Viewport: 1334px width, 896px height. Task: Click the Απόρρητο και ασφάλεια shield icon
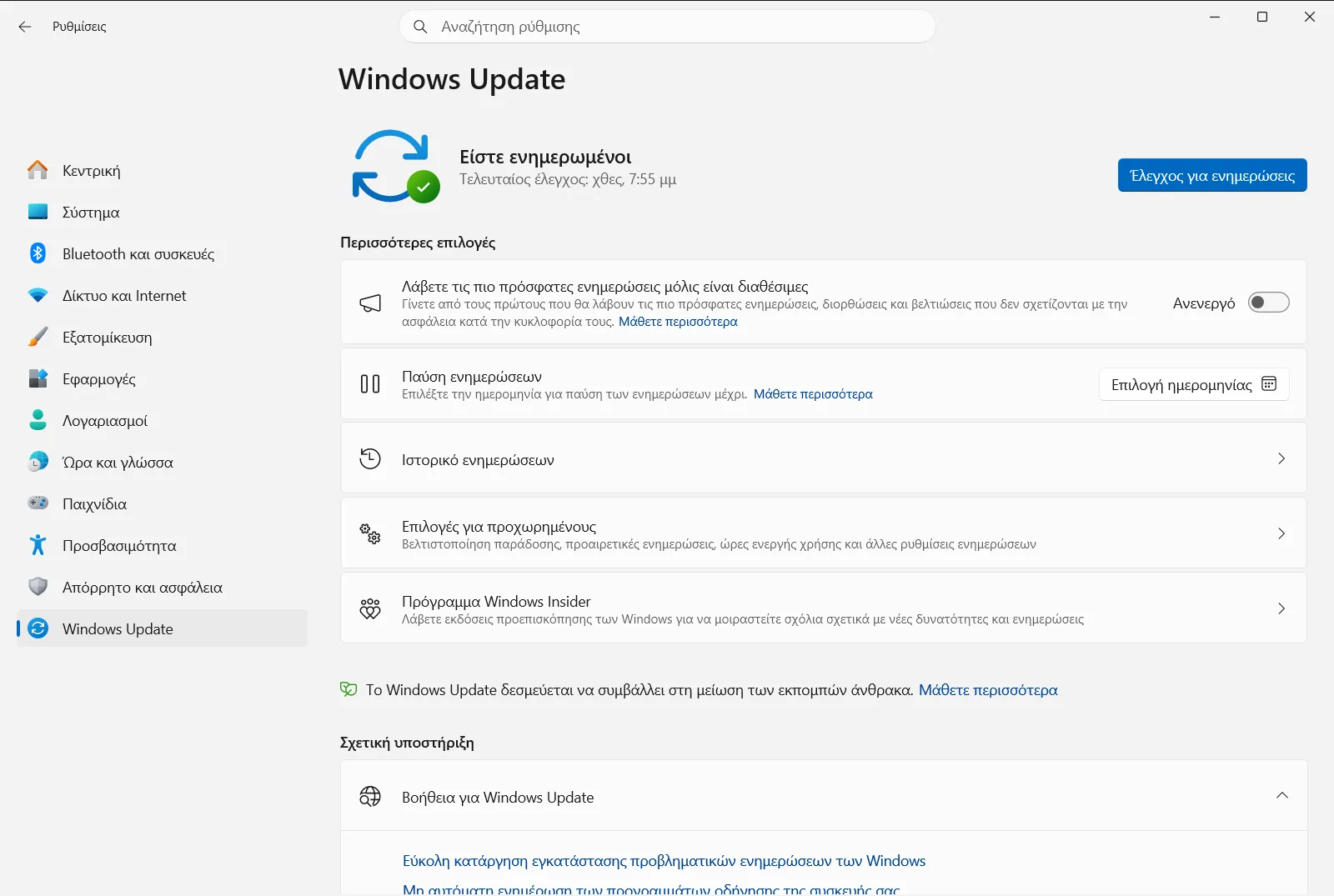pos(38,587)
